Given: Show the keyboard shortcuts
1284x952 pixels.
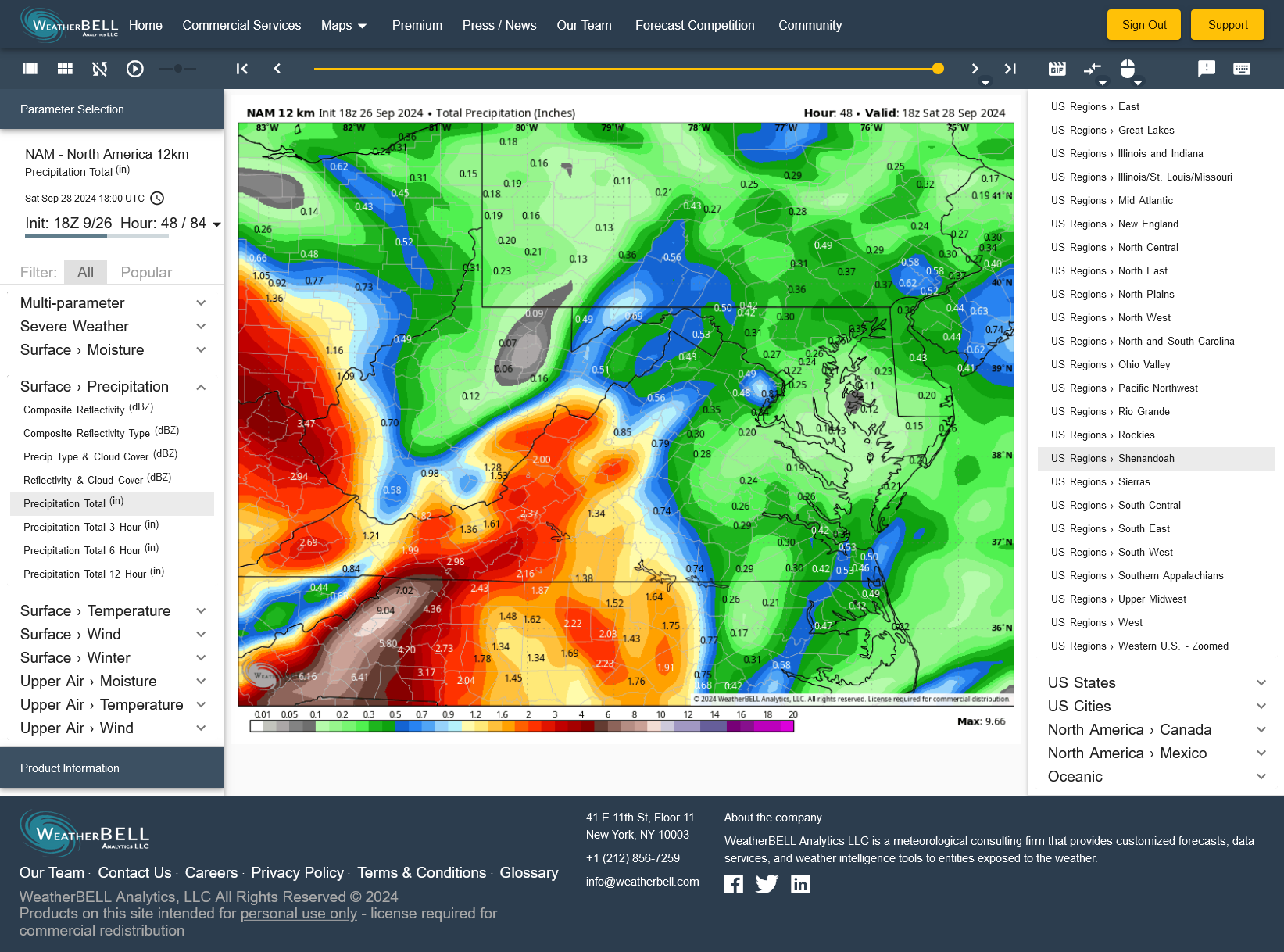Looking at the screenshot, I should pyautogui.click(x=1242, y=69).
